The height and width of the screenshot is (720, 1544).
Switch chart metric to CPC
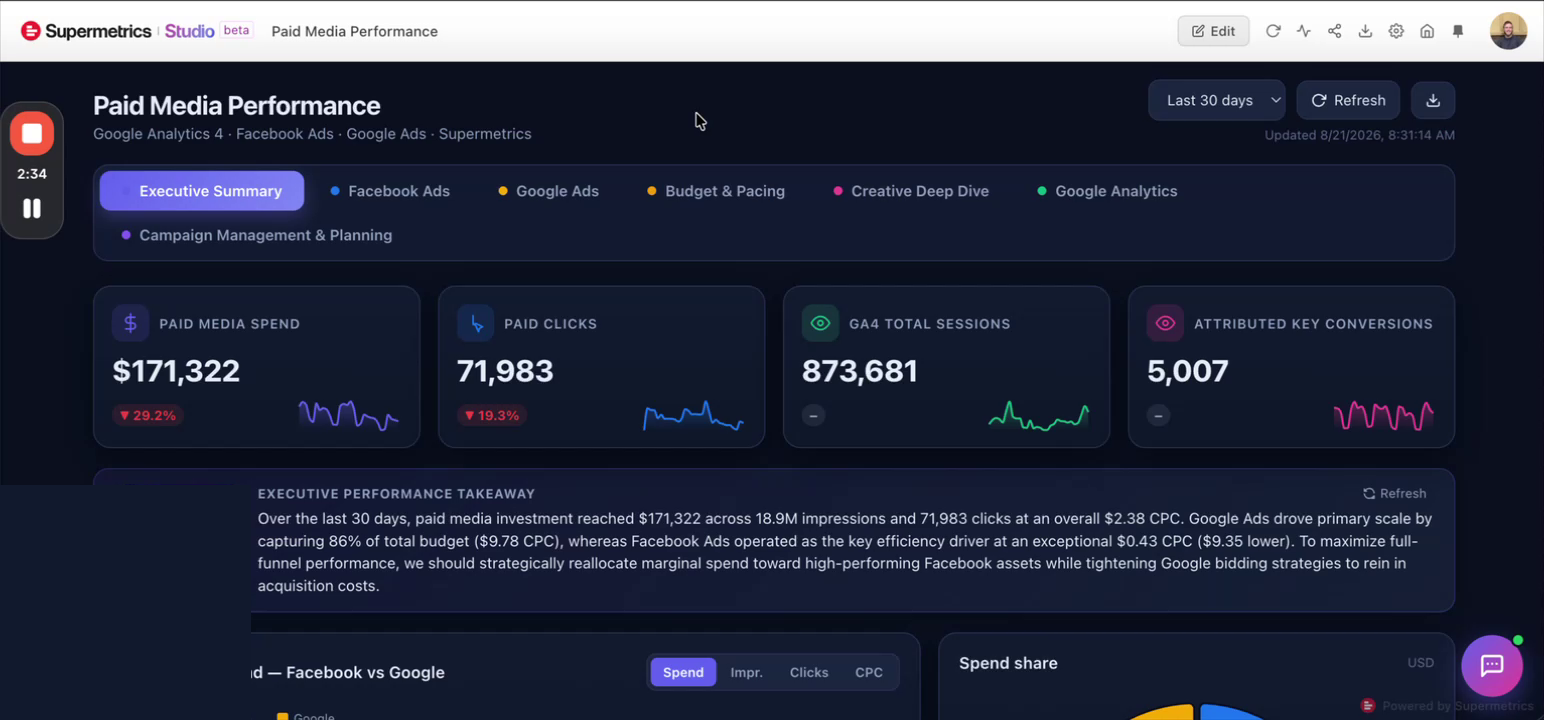click(x=869, y=672)
